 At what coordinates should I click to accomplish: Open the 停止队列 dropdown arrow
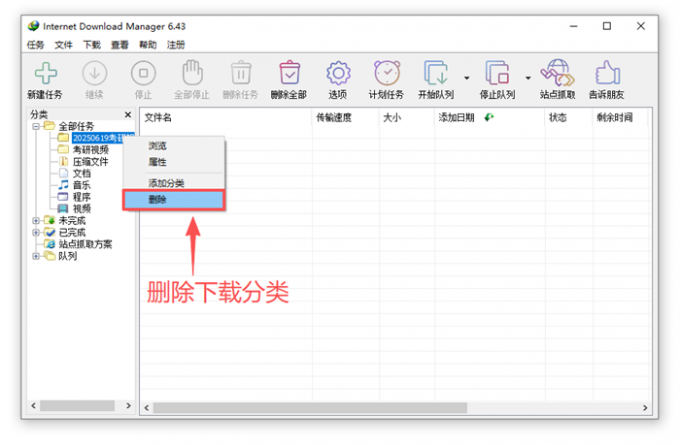[x=528, y=78]
